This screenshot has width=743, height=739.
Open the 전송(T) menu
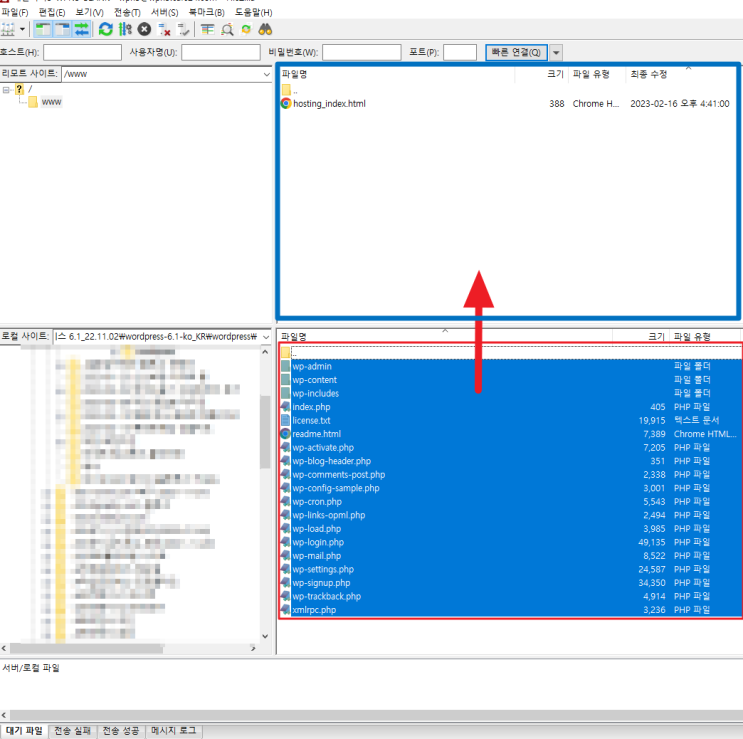[x=127, y=12]
